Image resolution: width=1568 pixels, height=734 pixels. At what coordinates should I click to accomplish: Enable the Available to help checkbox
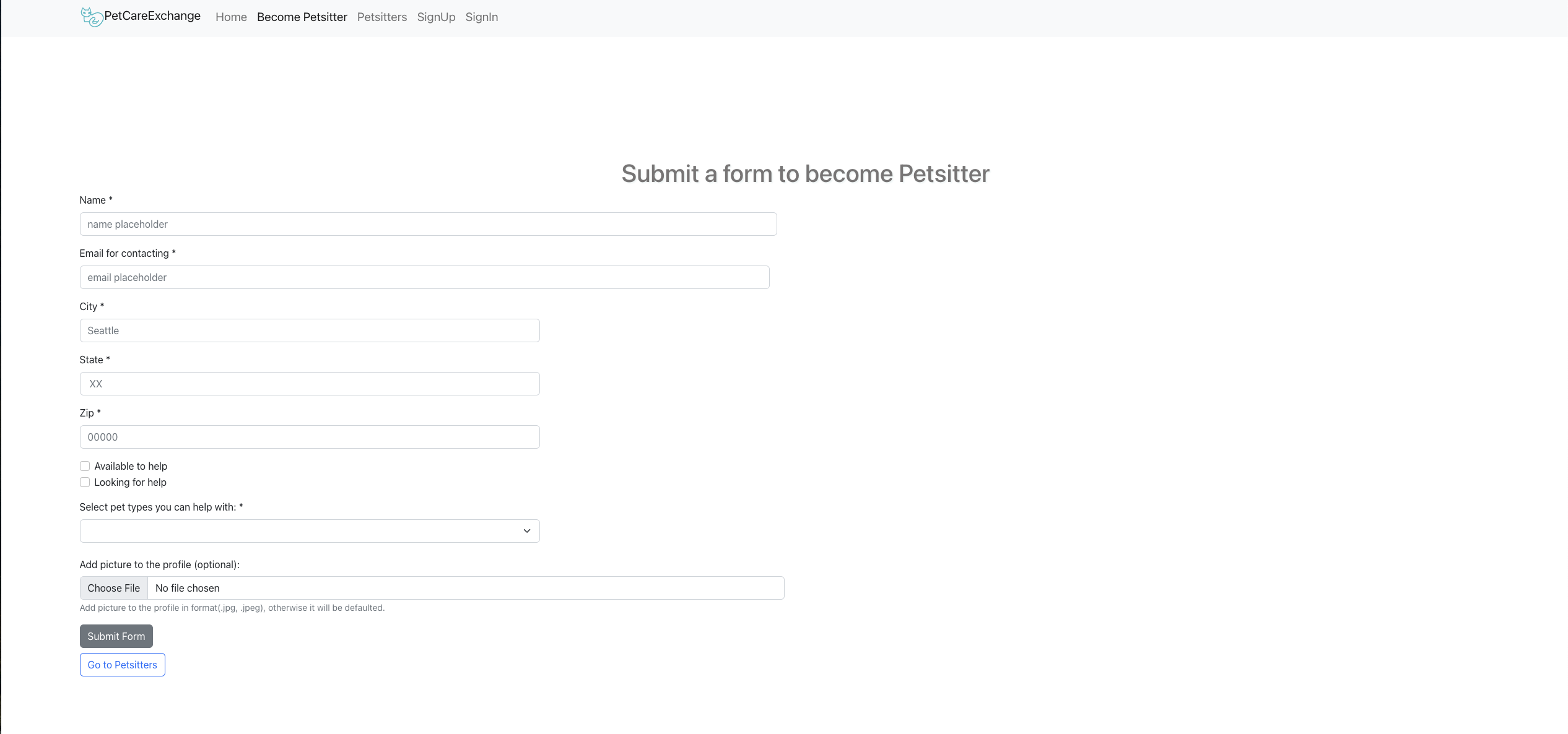pyautogui.click(x=84, y=465)
